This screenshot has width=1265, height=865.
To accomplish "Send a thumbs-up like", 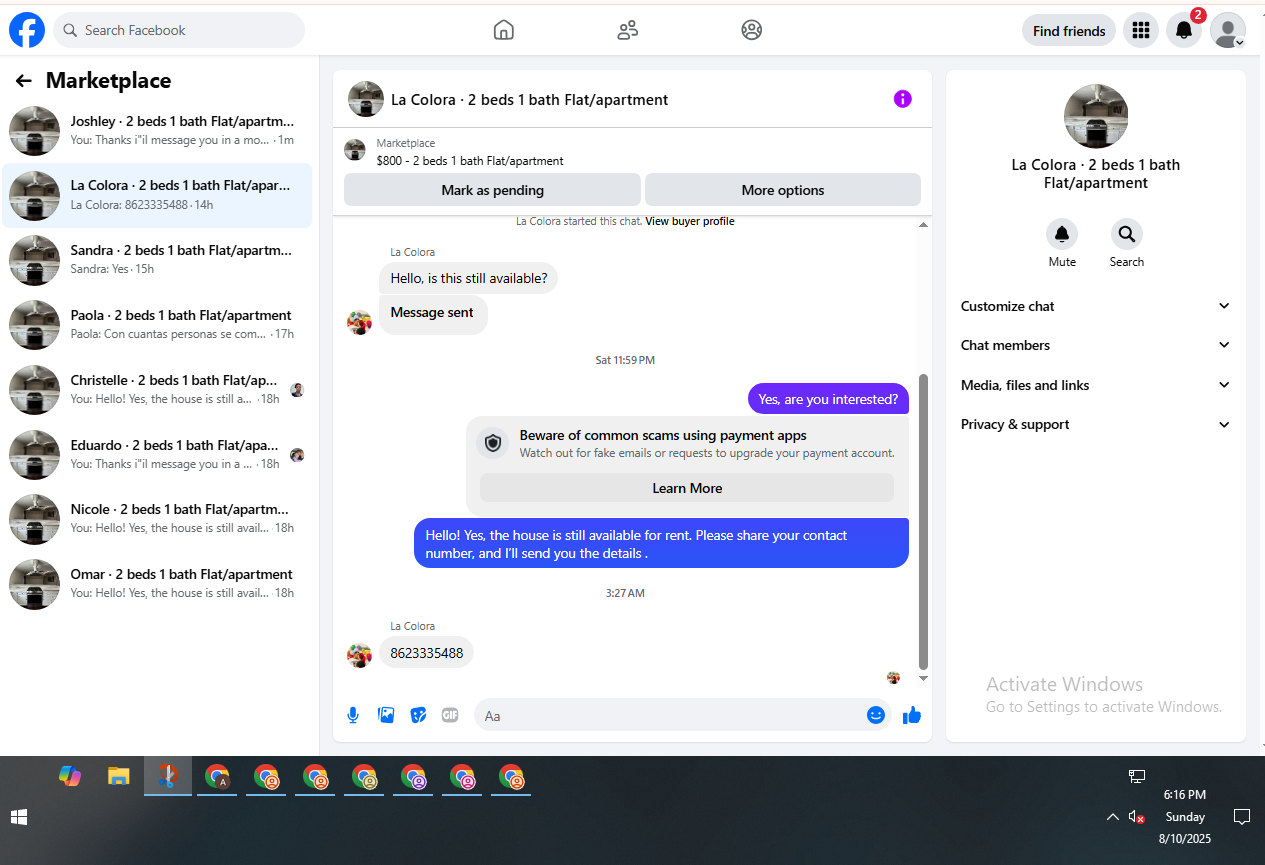I will [x=912, y=715].
